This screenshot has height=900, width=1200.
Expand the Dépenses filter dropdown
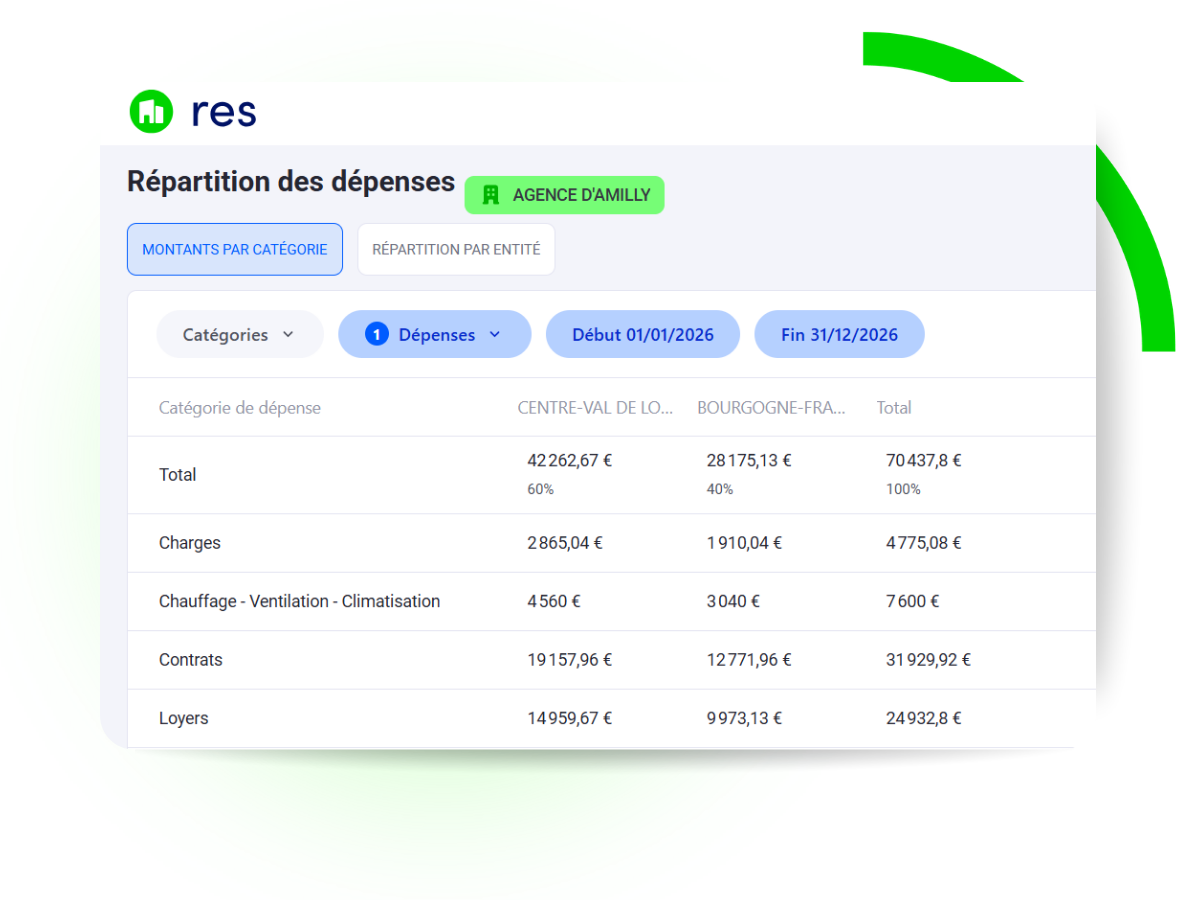[x=434, y=334]
